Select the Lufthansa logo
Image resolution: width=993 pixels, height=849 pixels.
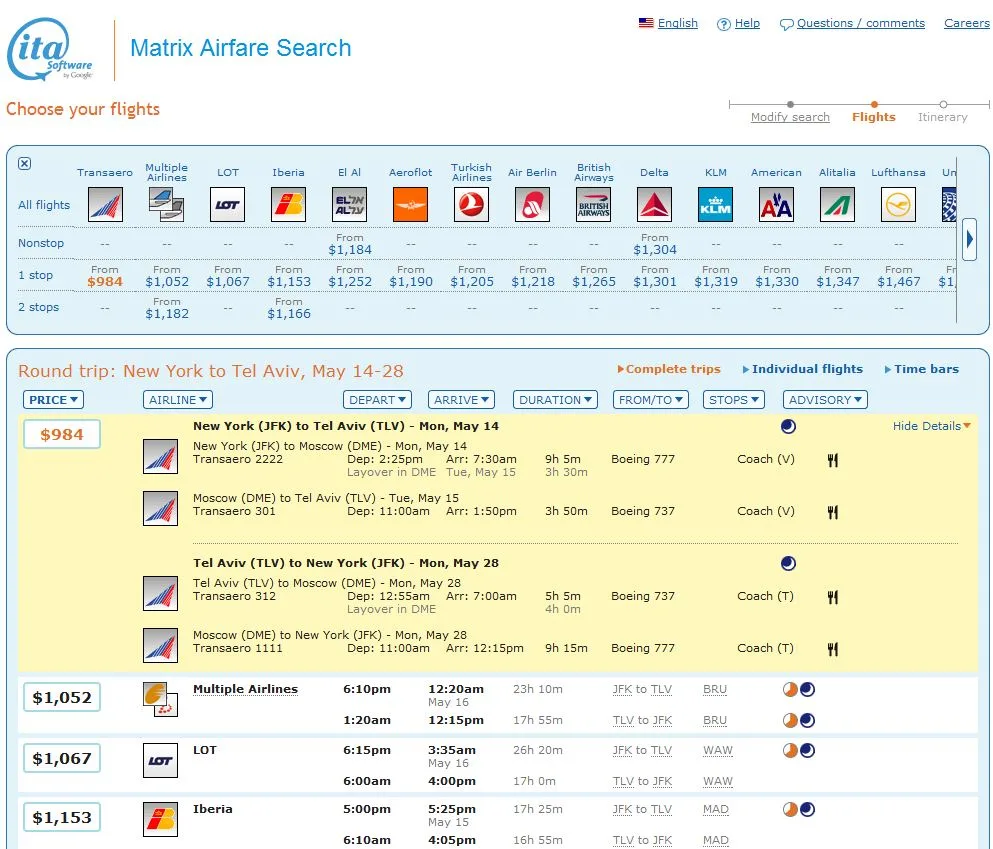click(899, 204)
